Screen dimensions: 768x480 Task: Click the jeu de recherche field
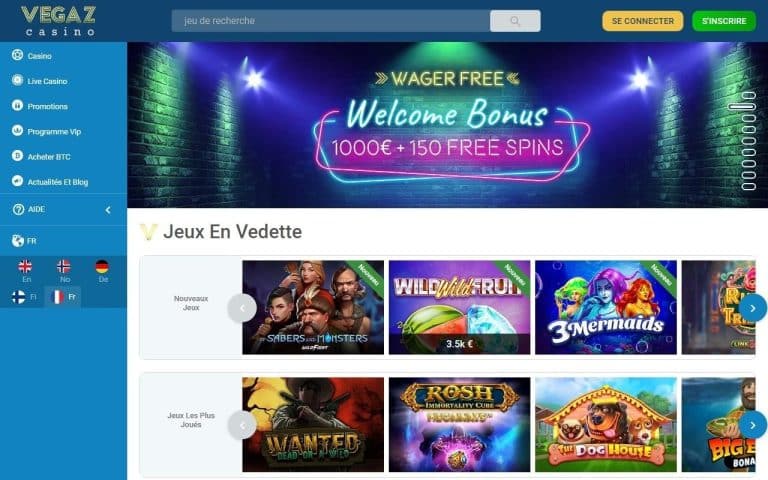[331, 21]
